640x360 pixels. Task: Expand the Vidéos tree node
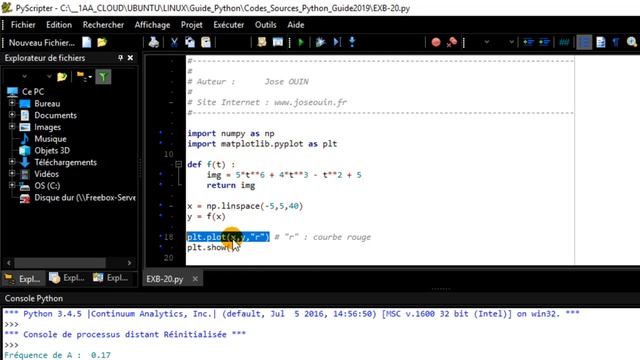pos(12,173)
